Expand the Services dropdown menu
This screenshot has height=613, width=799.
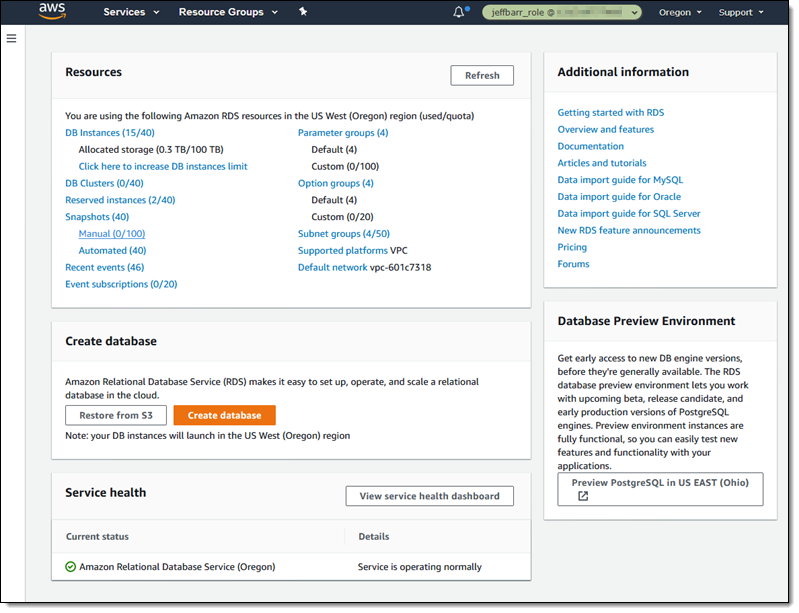(131, 12)
